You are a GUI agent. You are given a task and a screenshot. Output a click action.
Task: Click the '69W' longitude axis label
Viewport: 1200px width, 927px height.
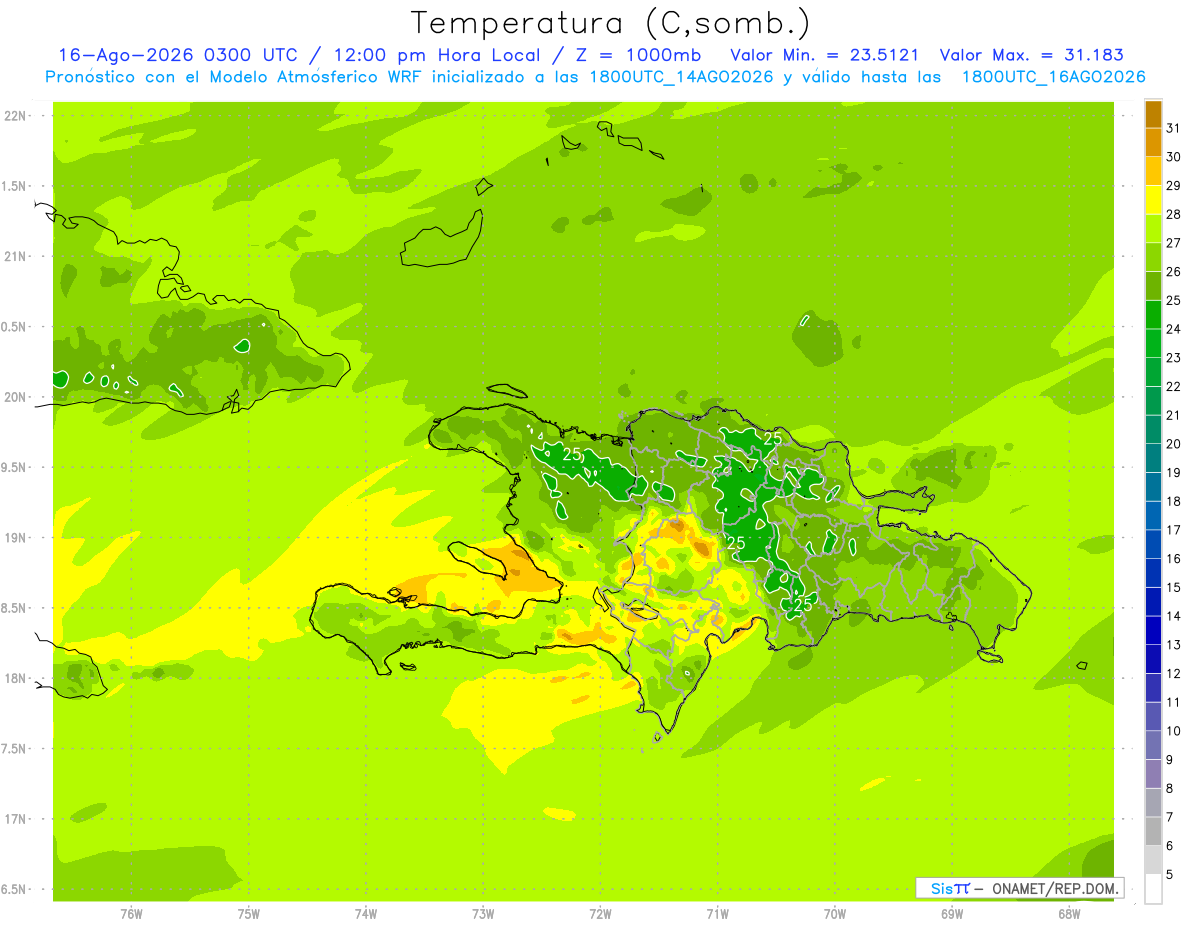pos(952,914)
